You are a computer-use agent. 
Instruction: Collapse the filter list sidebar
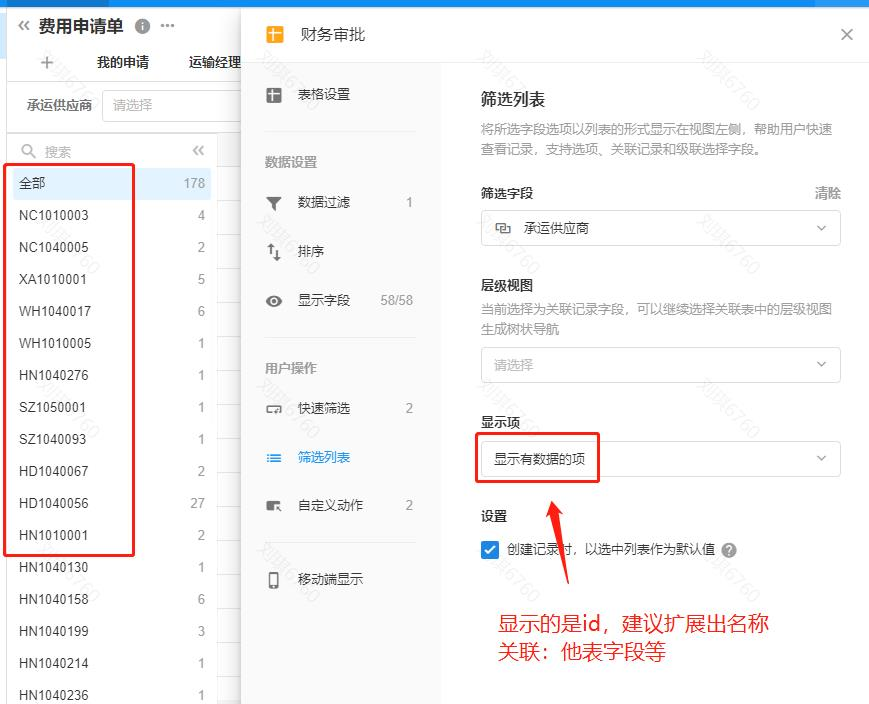coord(198,151)
